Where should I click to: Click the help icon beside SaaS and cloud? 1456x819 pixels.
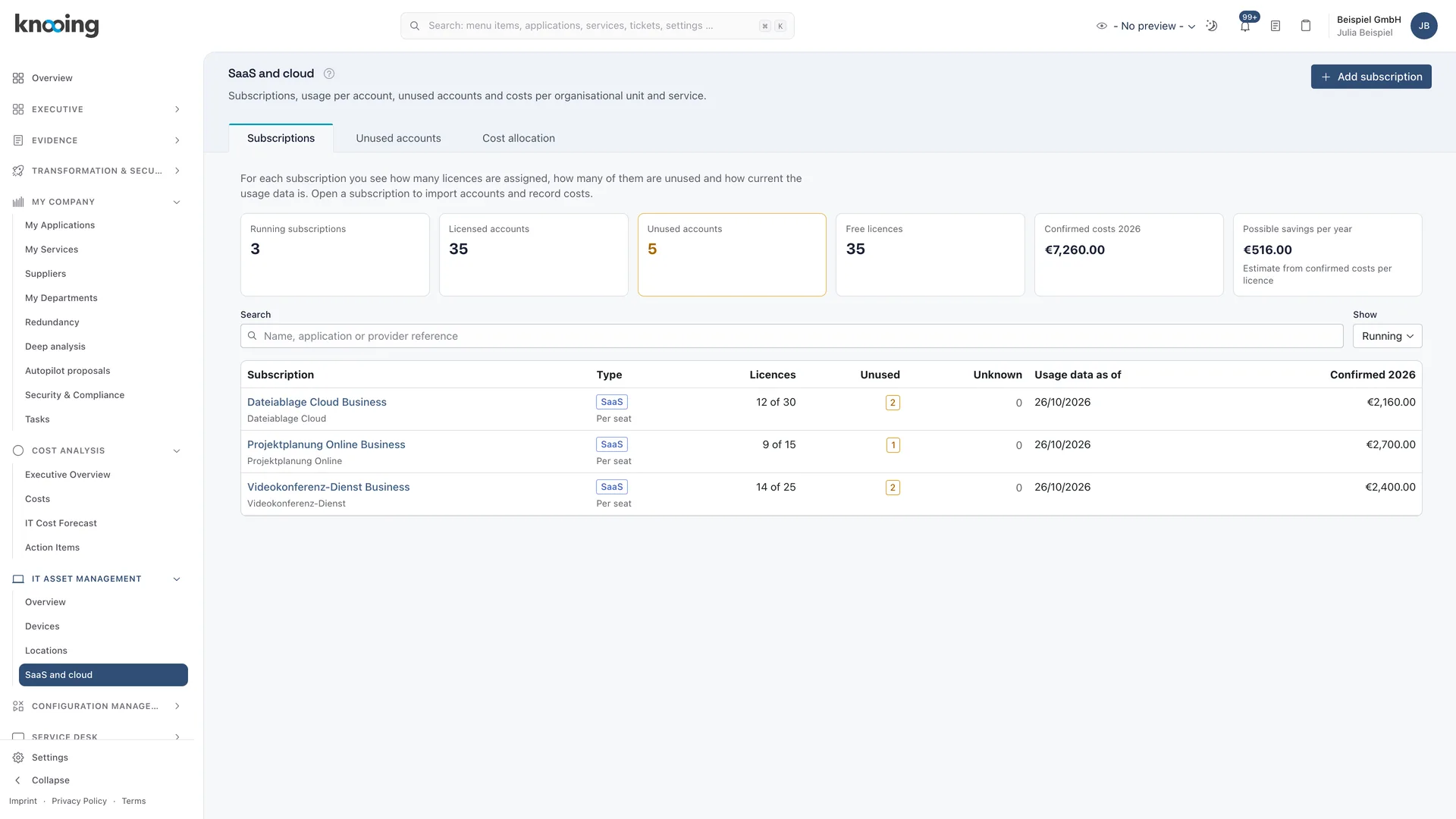click(x=329, y=74)
